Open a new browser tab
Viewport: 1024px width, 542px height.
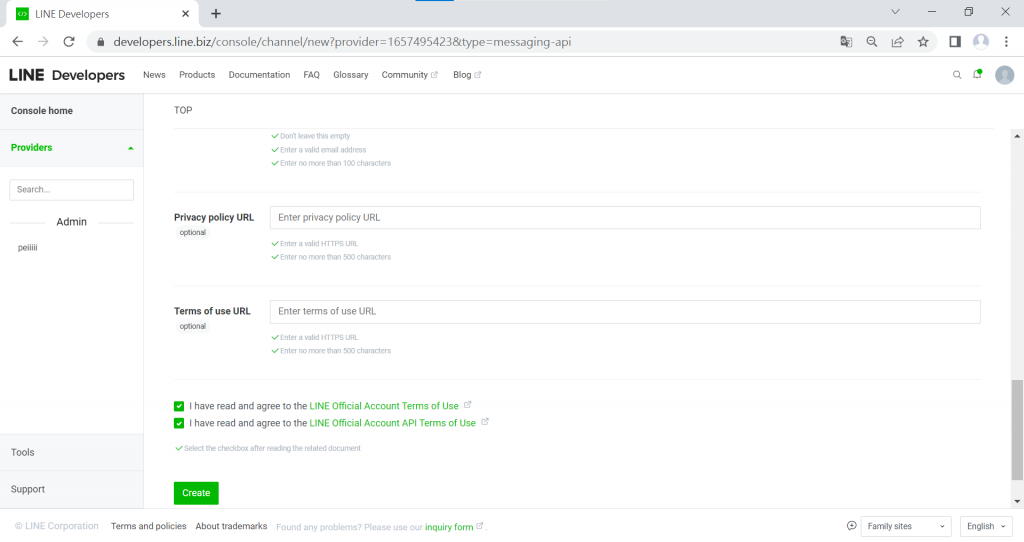coord(216,14)
